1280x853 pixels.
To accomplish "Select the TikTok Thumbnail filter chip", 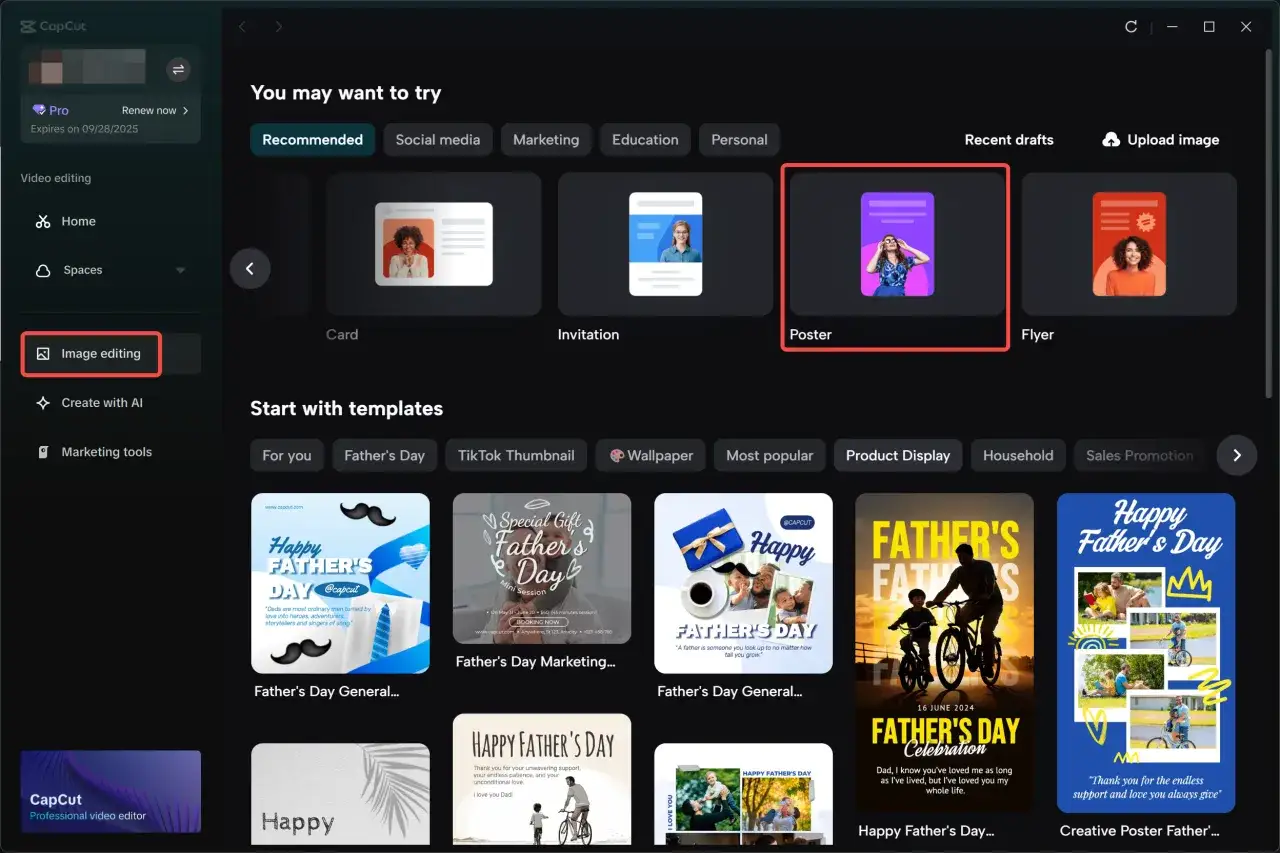I will 516,456.
